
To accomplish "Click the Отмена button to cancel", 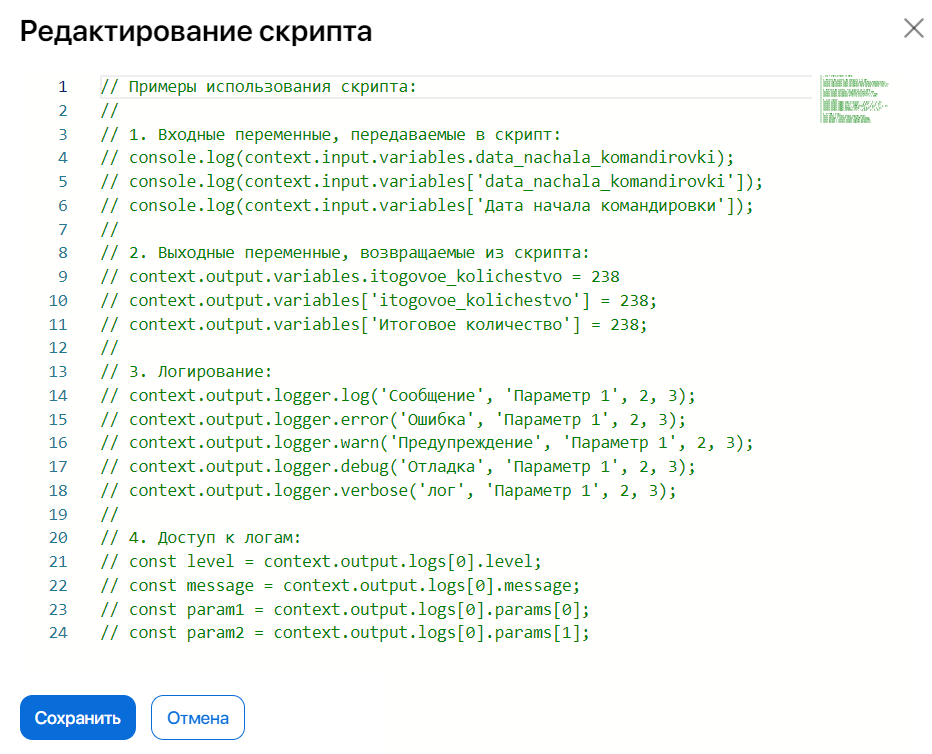I will (x=197, y=717).
